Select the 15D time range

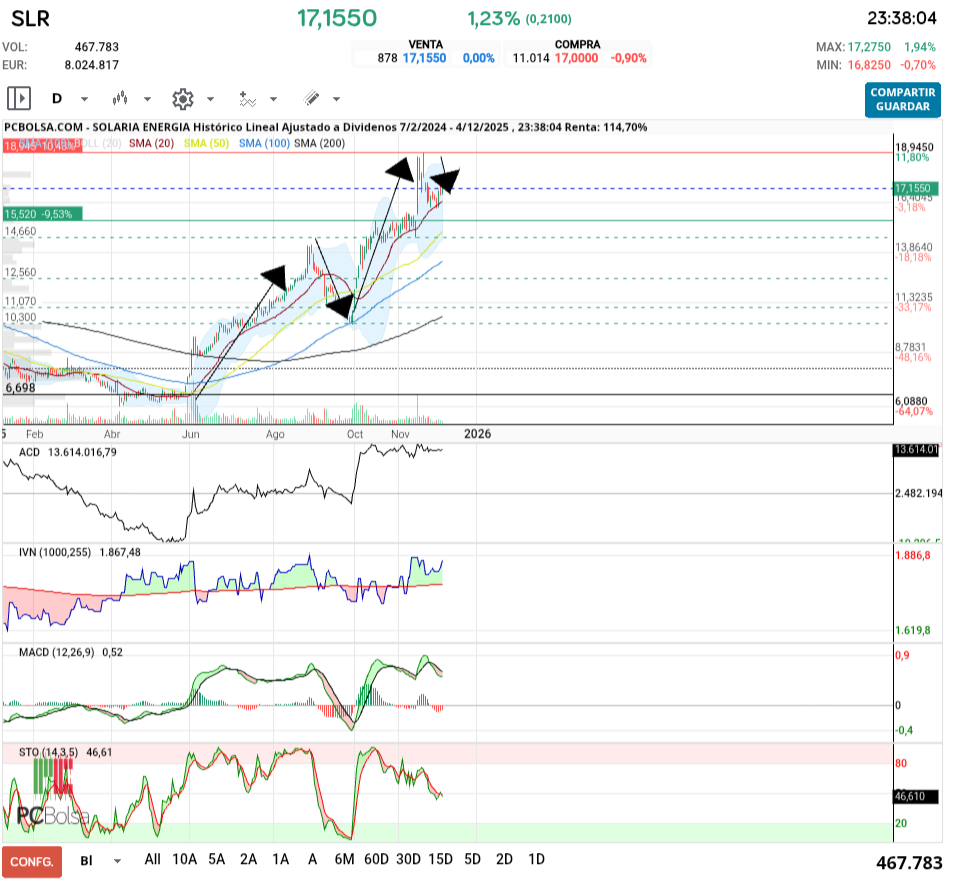click(x=440, y=859)
